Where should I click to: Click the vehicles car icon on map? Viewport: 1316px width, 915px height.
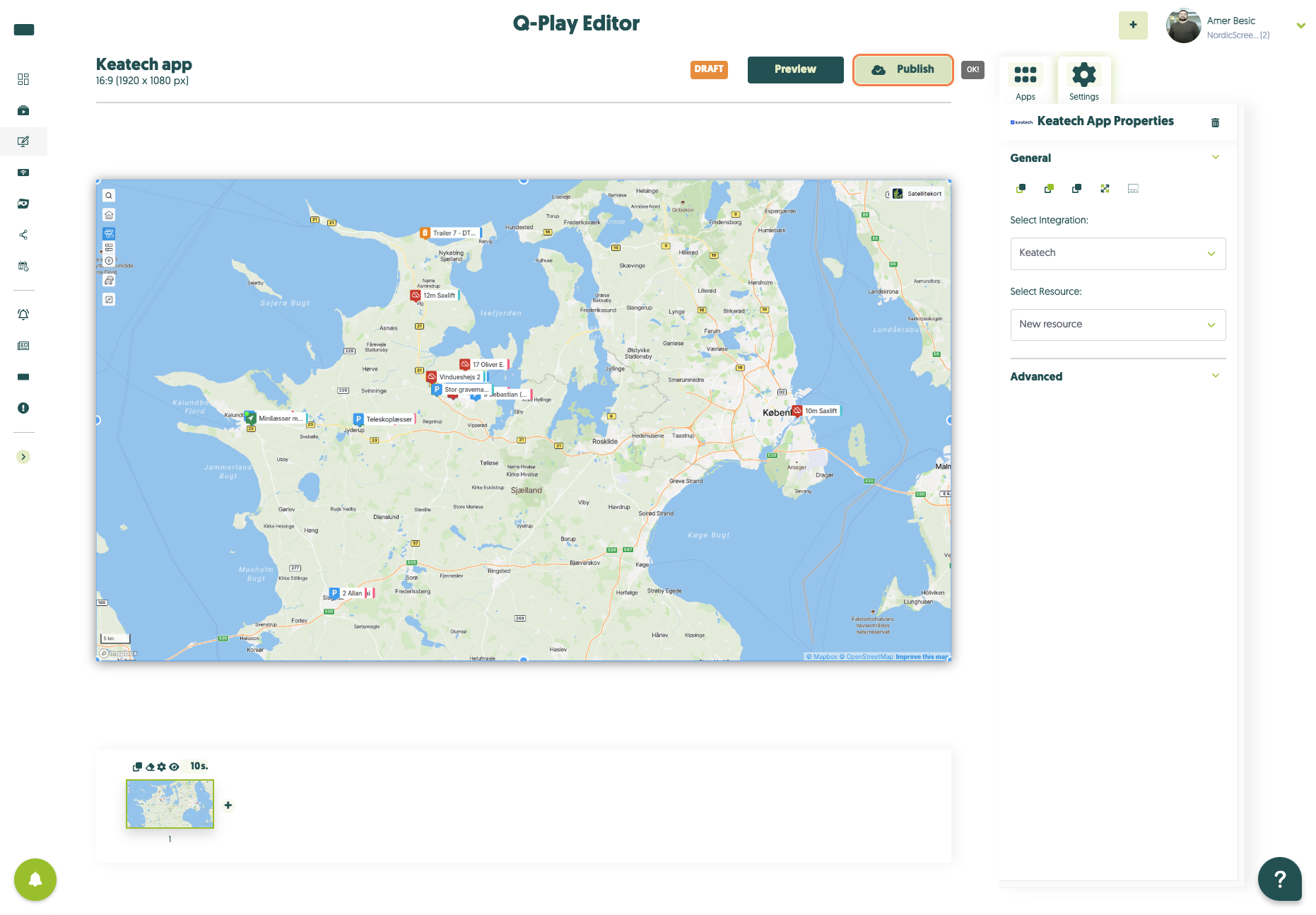109,281
